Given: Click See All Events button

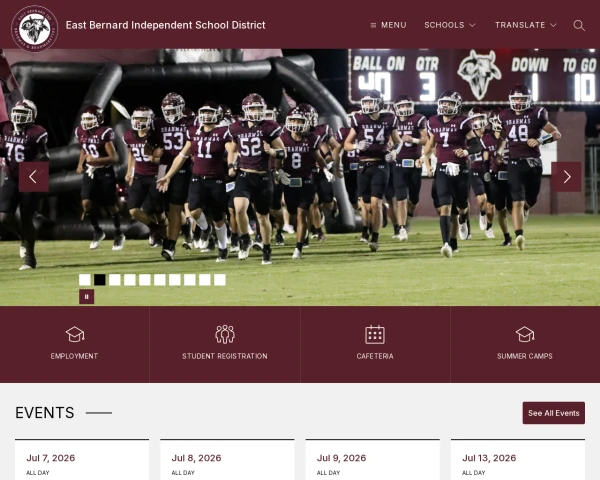Looking at the screenshot, I should (x=554, y=413).
